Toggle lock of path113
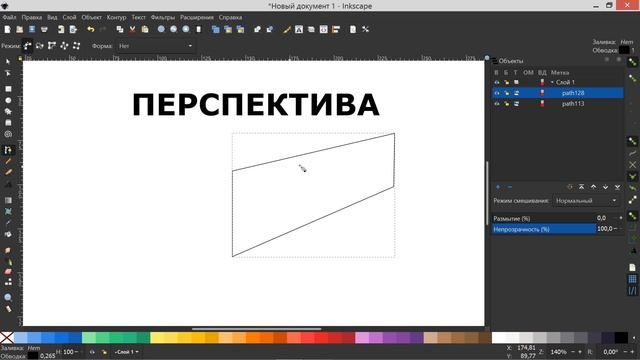640x360 pixels. (x=507, y=104)
